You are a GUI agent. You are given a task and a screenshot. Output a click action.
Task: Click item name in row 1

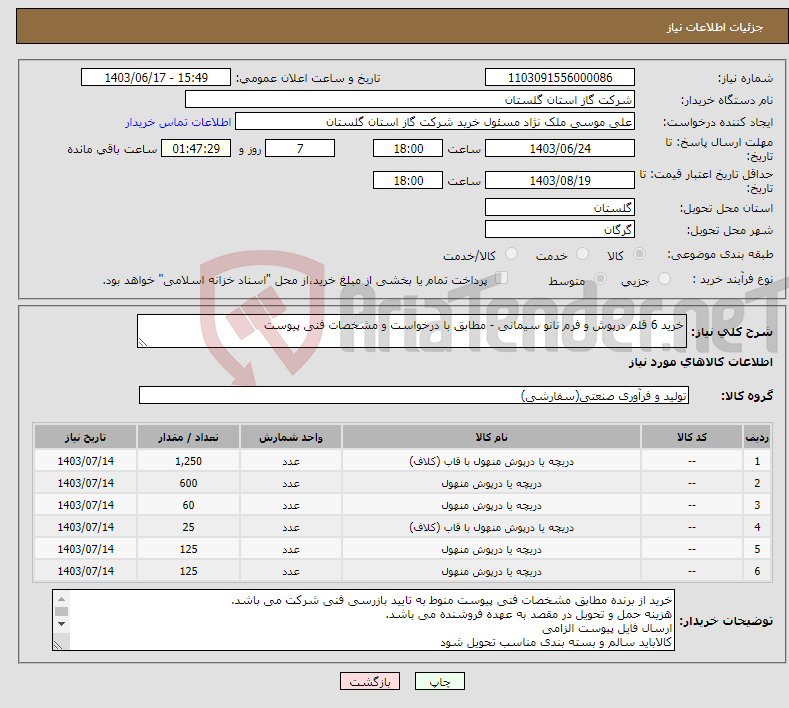[x=491, y=461]
